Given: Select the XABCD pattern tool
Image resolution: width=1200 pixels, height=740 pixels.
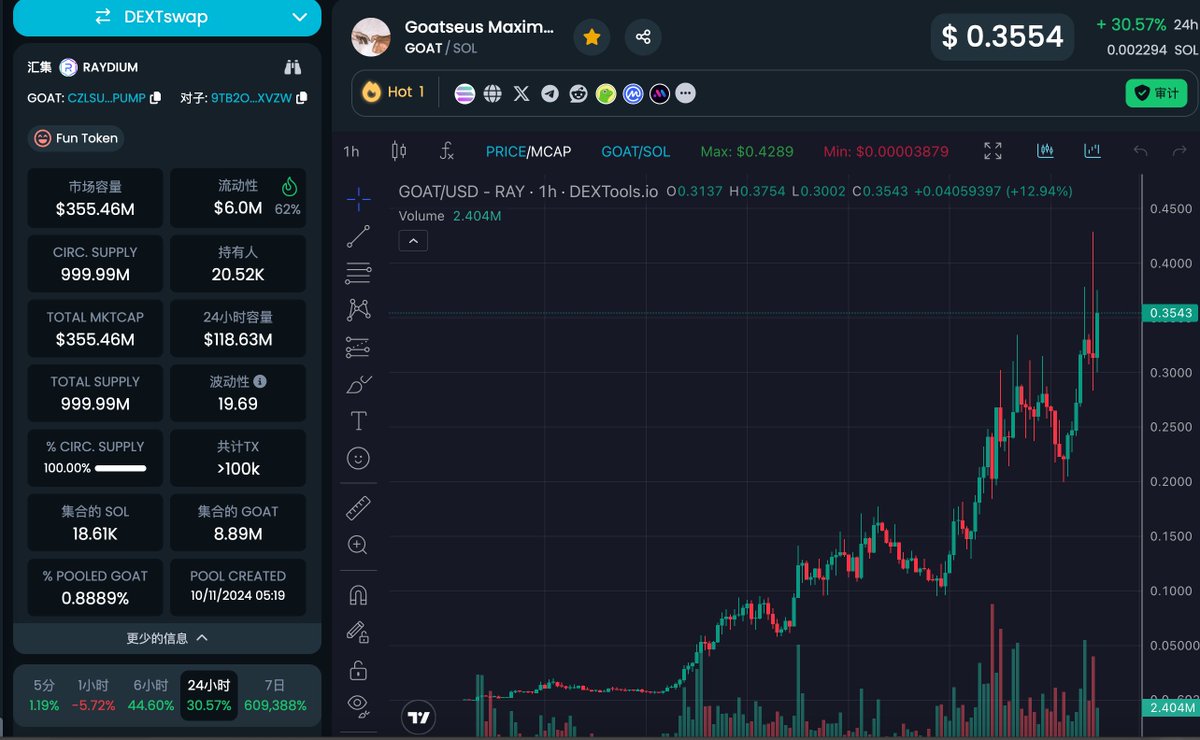Looking at the screenshot, I should point(358,310).
